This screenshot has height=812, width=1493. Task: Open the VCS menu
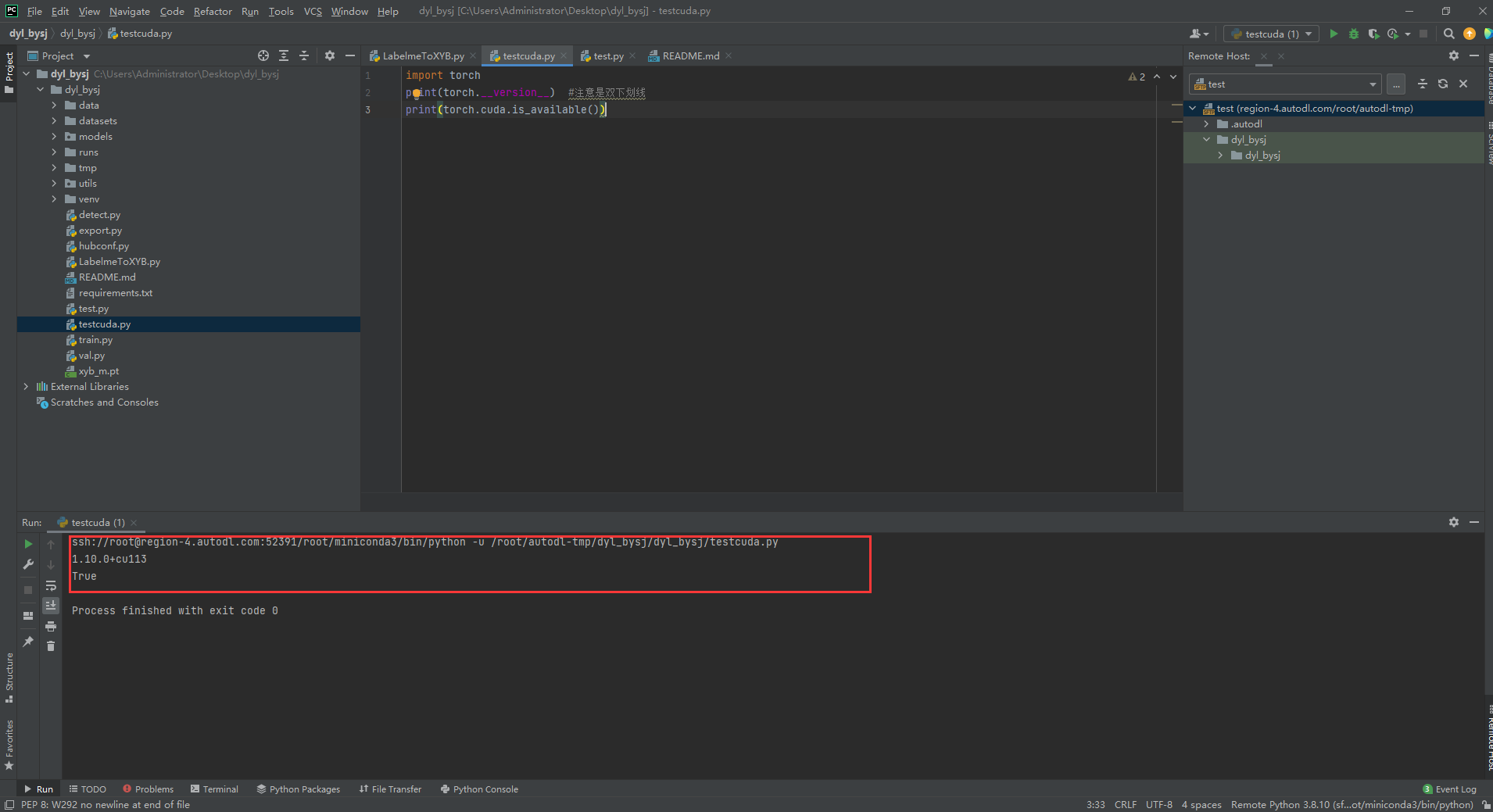point(312,11)
